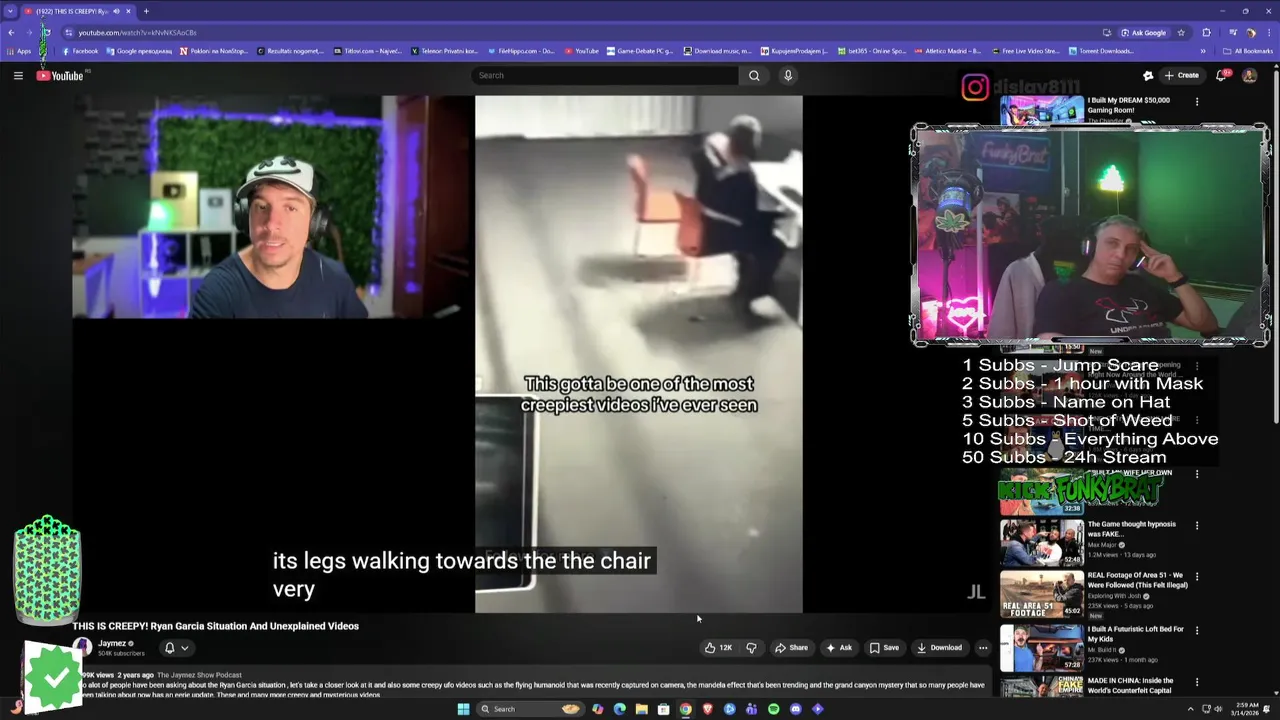Open the Torrent Downloads bookmark
The image size is (1280, 720).
tap(1101, 51)
